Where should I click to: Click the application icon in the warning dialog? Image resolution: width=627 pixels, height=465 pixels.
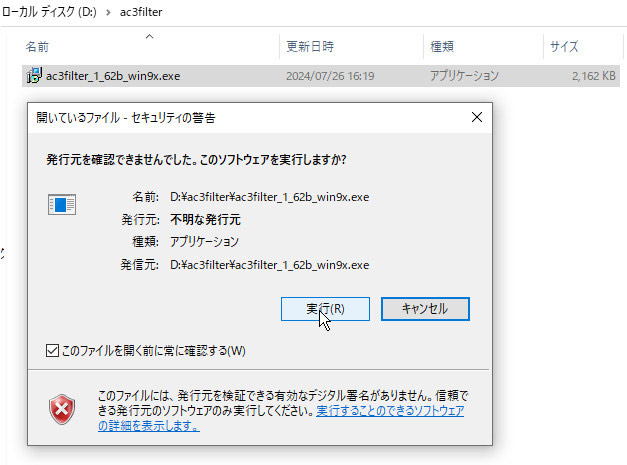pyautogui.click(x=62, y=205)
